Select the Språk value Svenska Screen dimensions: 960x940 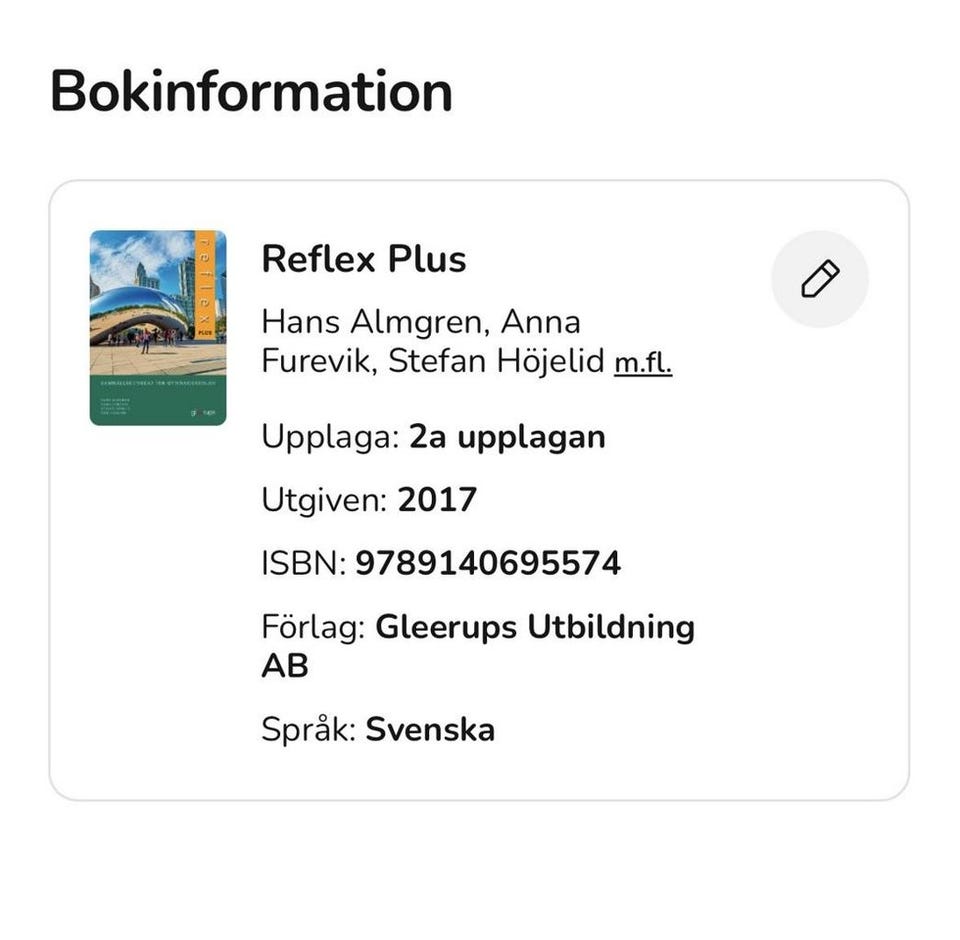[x=432, y=729]
